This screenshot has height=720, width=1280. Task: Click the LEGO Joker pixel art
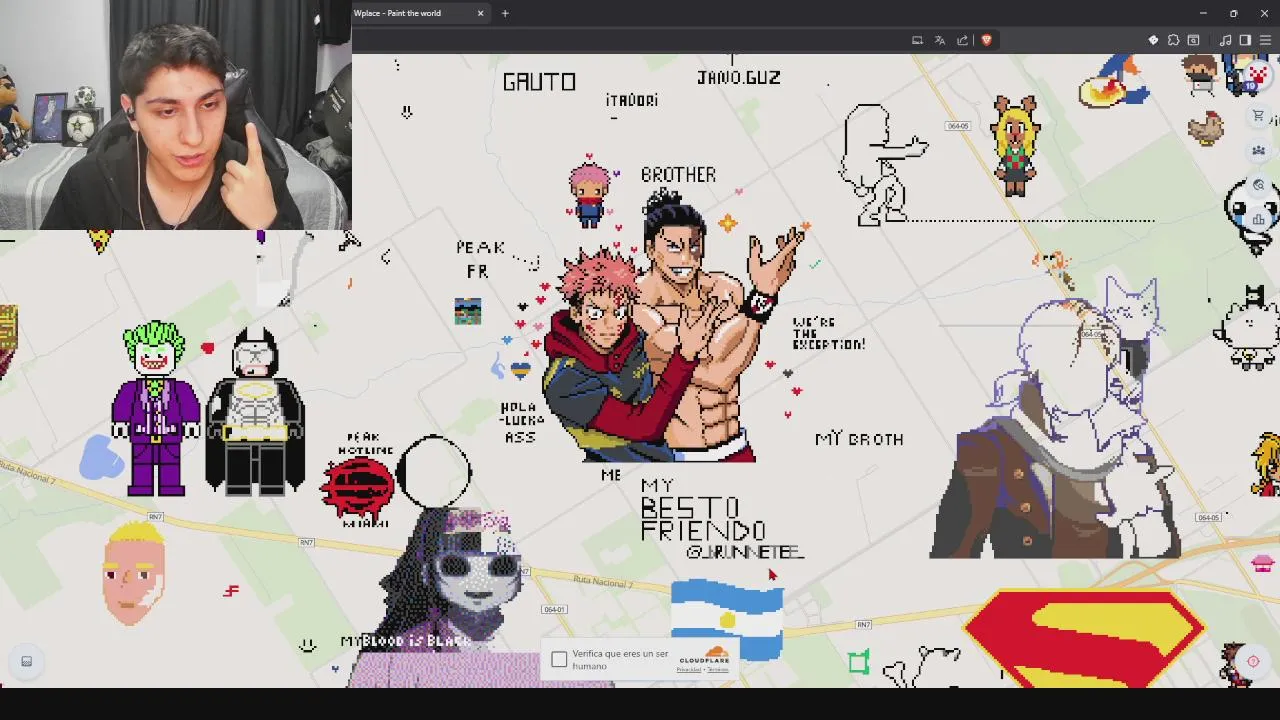[155, 409]
